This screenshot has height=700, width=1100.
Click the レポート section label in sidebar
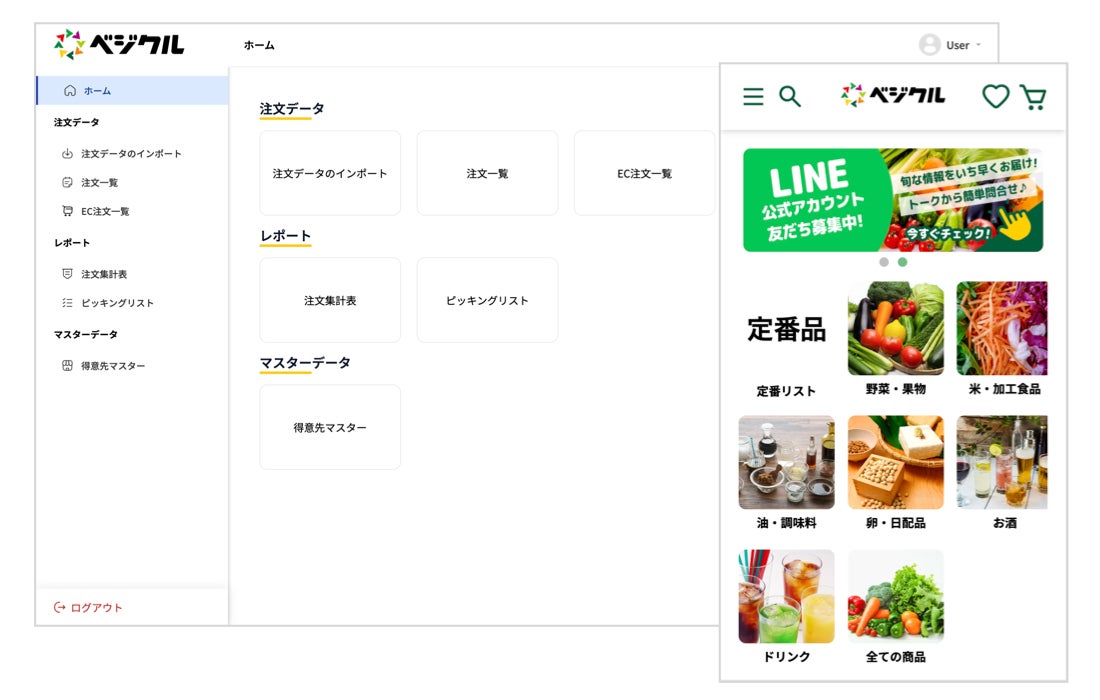point(72,243)
